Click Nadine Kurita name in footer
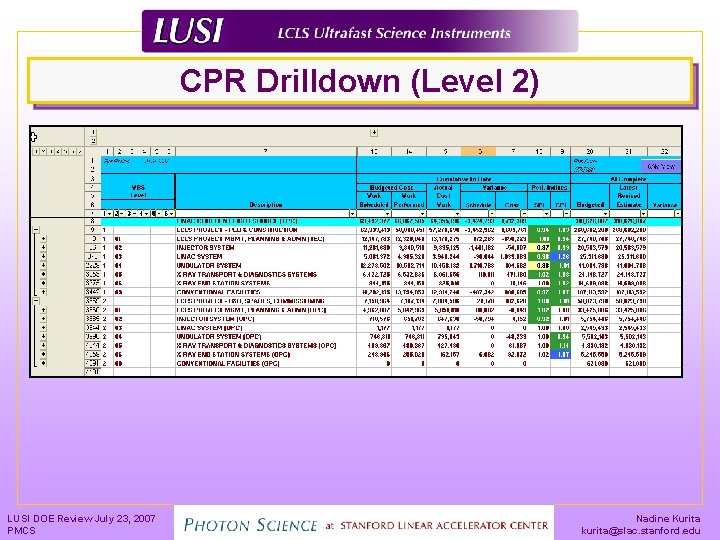 [668, 518]
